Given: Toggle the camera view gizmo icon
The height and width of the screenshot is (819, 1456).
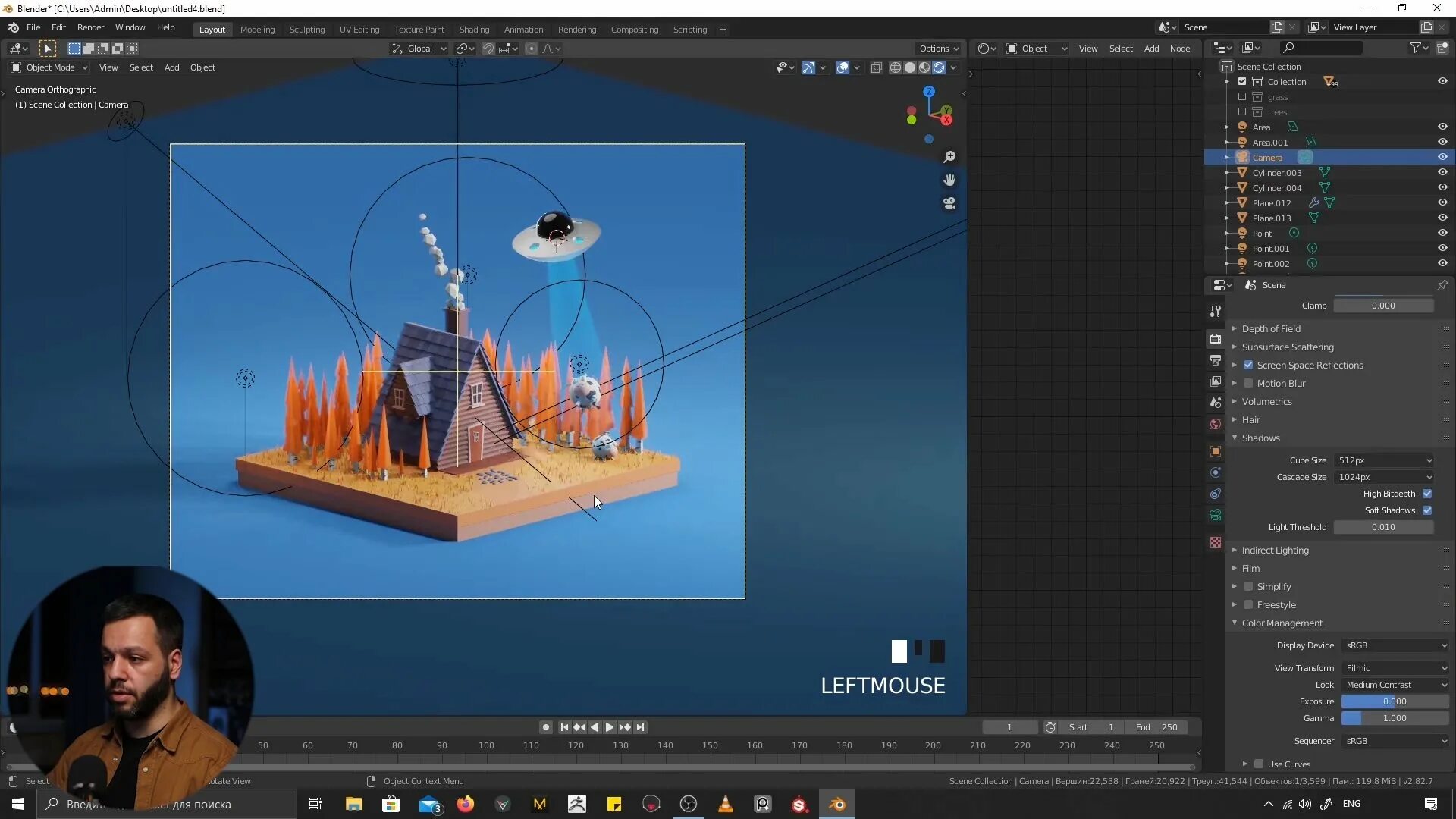Looking at the screenshot, I should click(x=949, y=204).
